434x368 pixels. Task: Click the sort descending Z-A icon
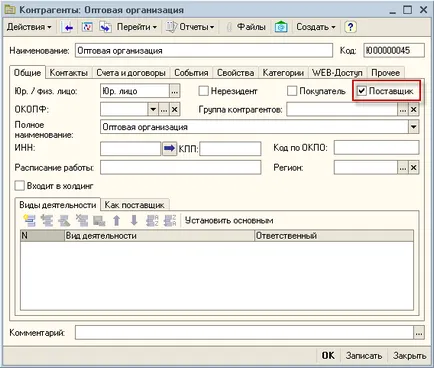pos(170,221)
